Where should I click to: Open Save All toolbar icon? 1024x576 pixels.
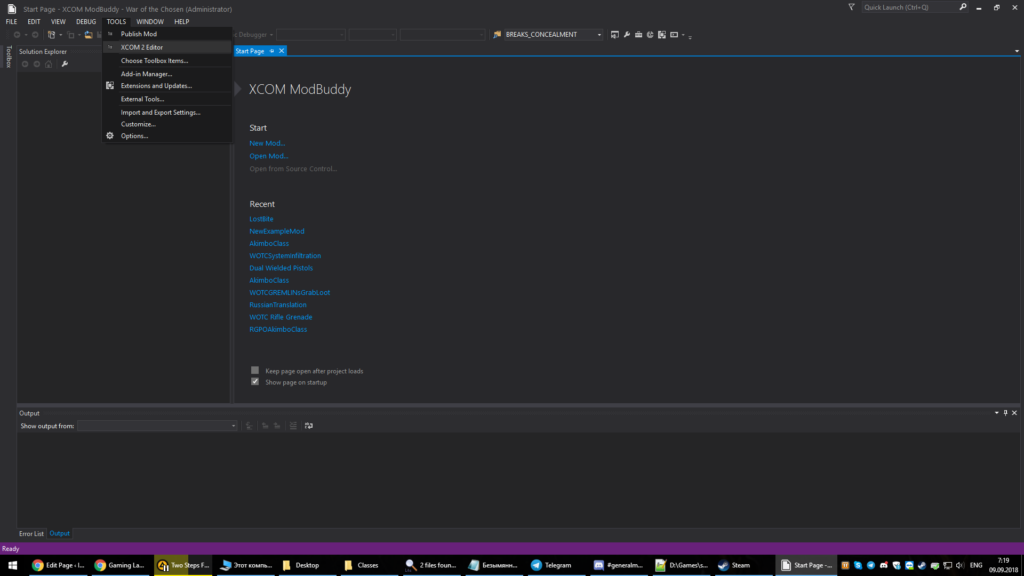[x=99, y=35]
